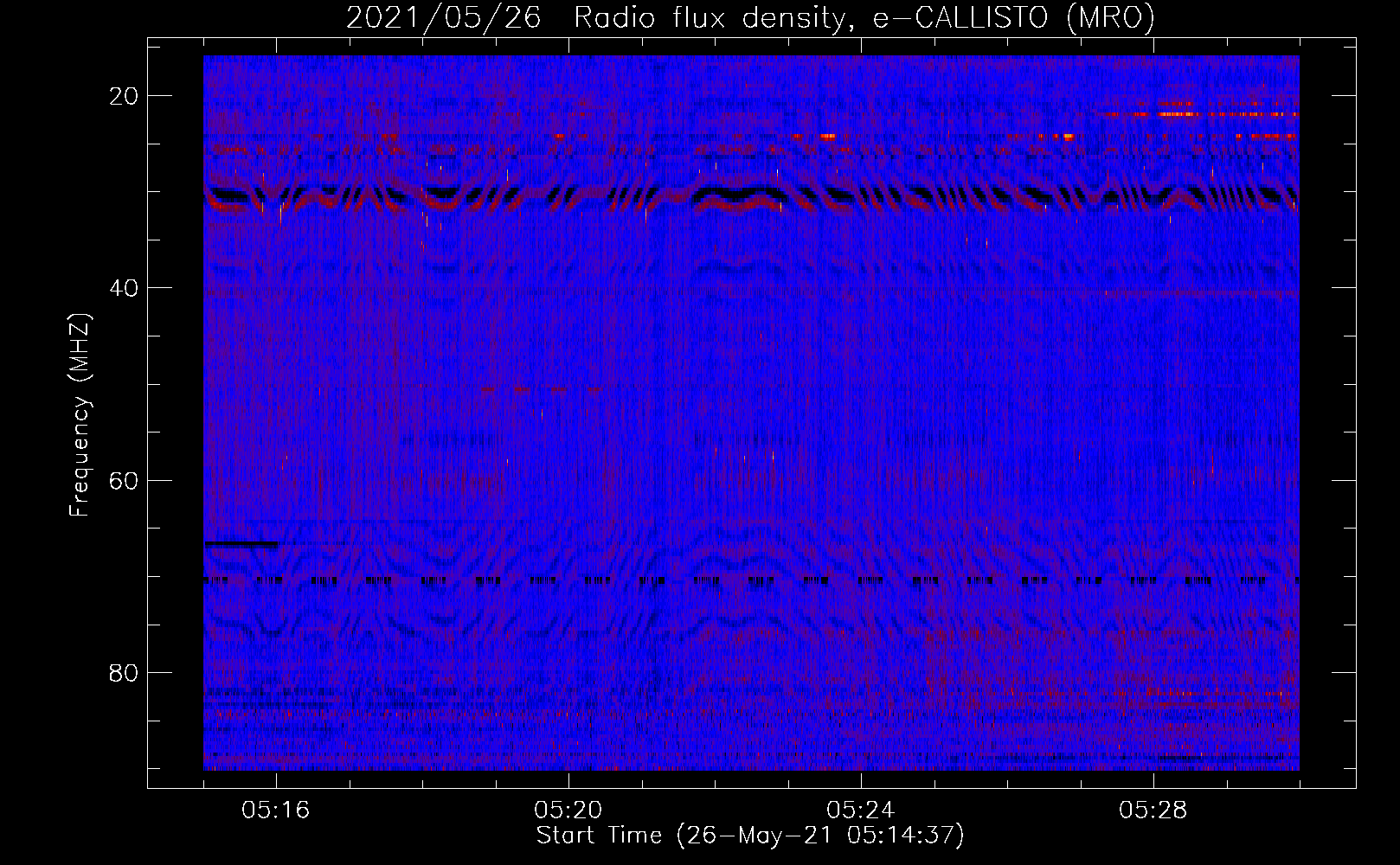Click the 05:20 time tick label
Image resolution: width=1400 pixels, height=865 pixels.
point(568,811)
